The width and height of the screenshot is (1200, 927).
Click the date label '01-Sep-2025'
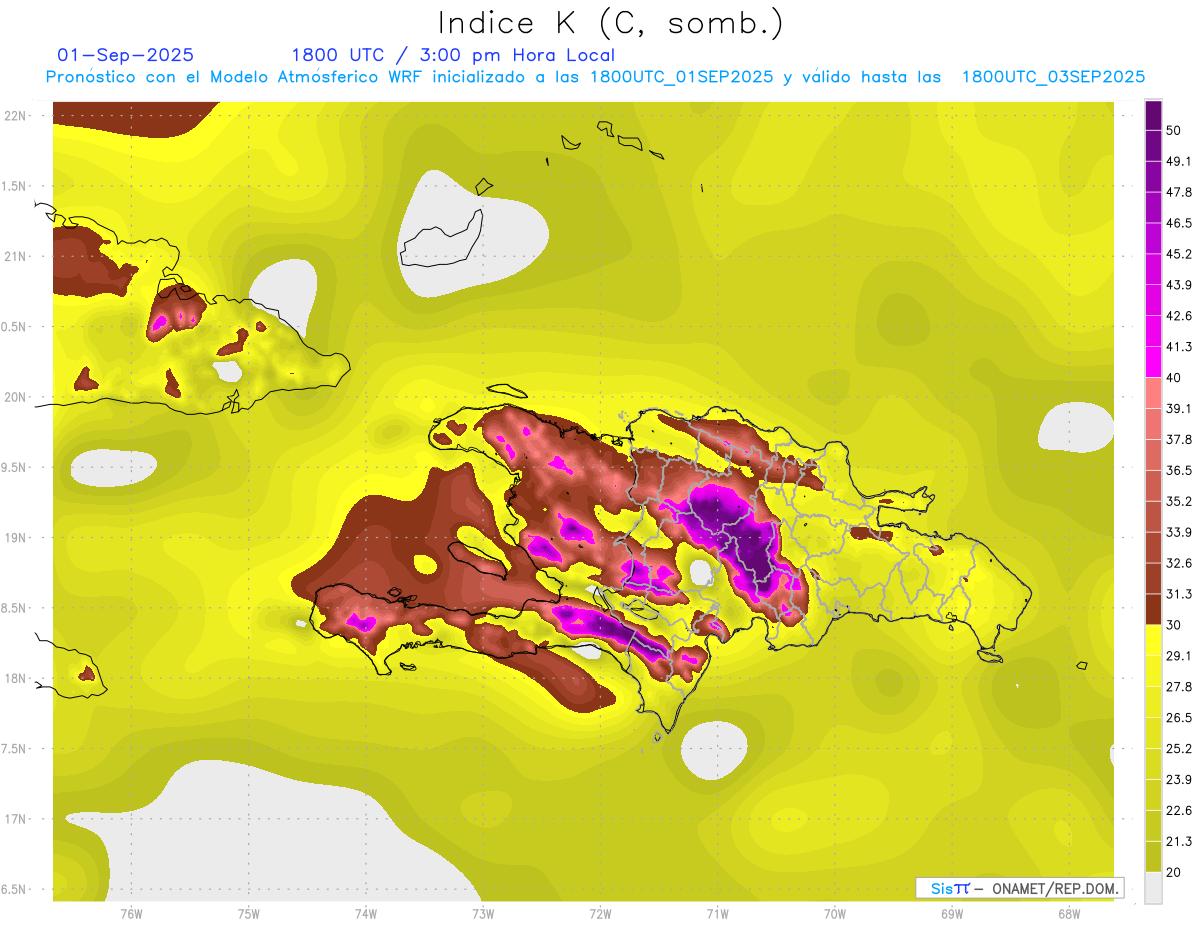(125, 55)
